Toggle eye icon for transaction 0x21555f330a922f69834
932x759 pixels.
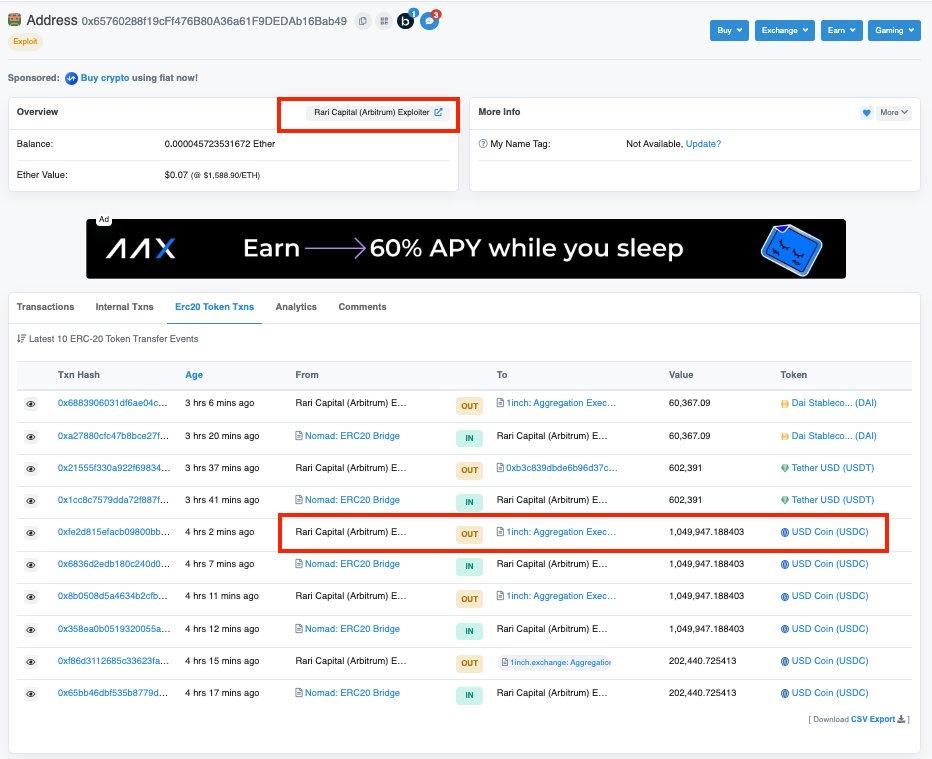click(x=31, y=468)
